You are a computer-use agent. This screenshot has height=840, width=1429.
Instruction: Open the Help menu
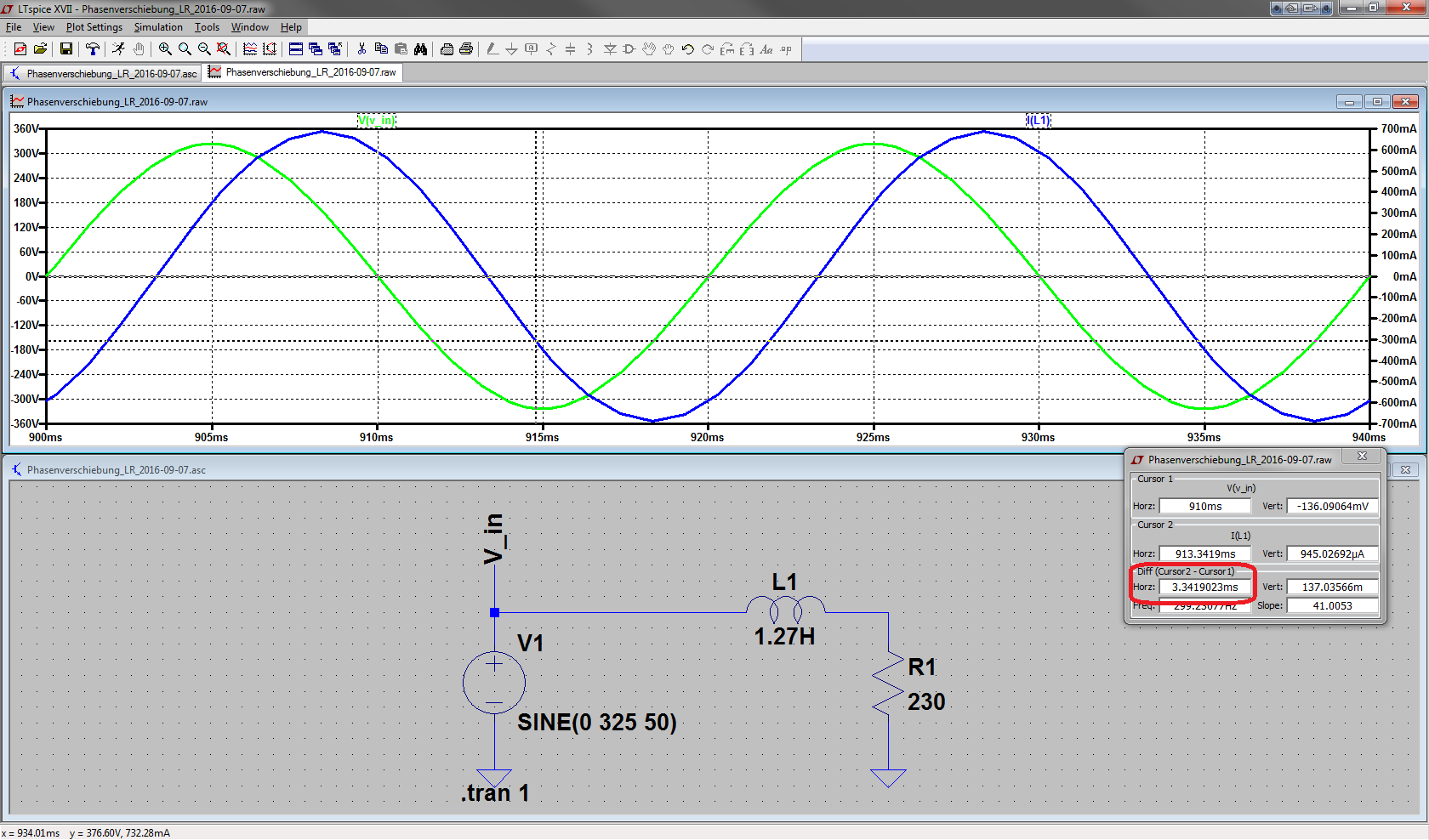tap(291, 27)
